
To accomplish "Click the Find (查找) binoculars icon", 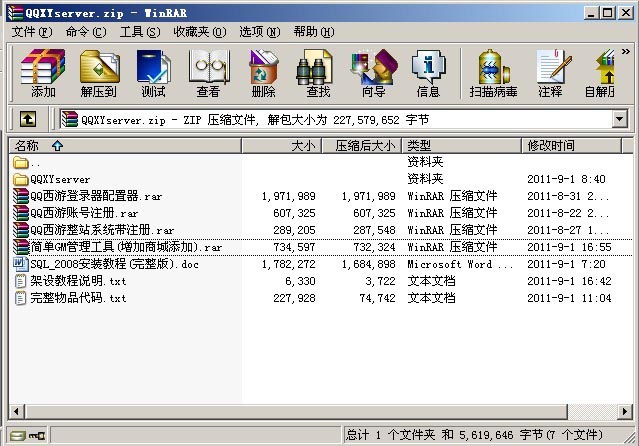I will click(x=318, y=73).
